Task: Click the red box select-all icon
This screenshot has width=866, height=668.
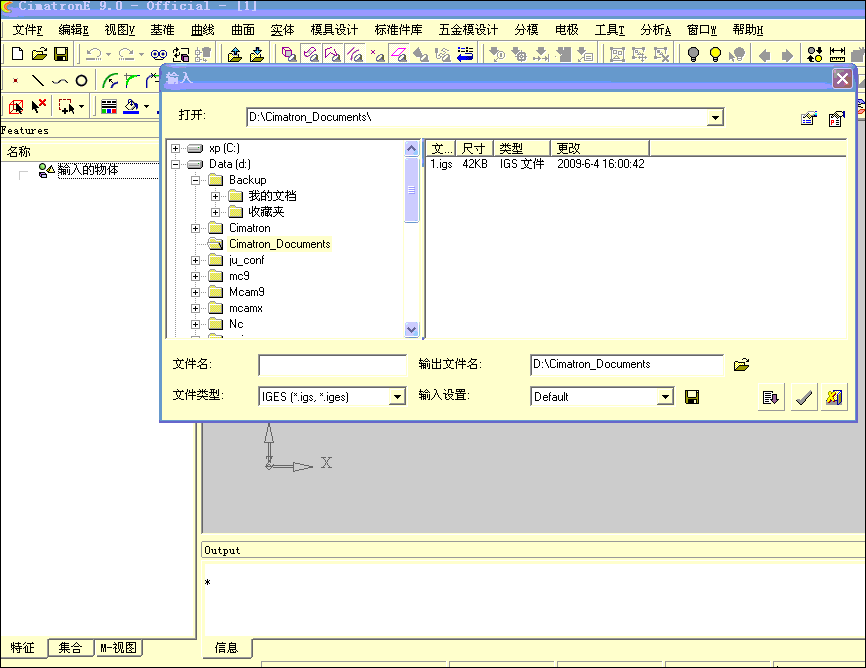Action: [16, 106]
